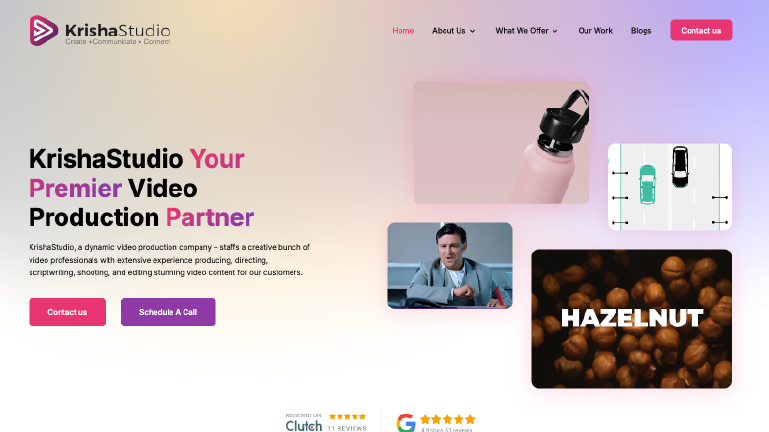Open the man in gray suit thumbnail

point(450,265)
